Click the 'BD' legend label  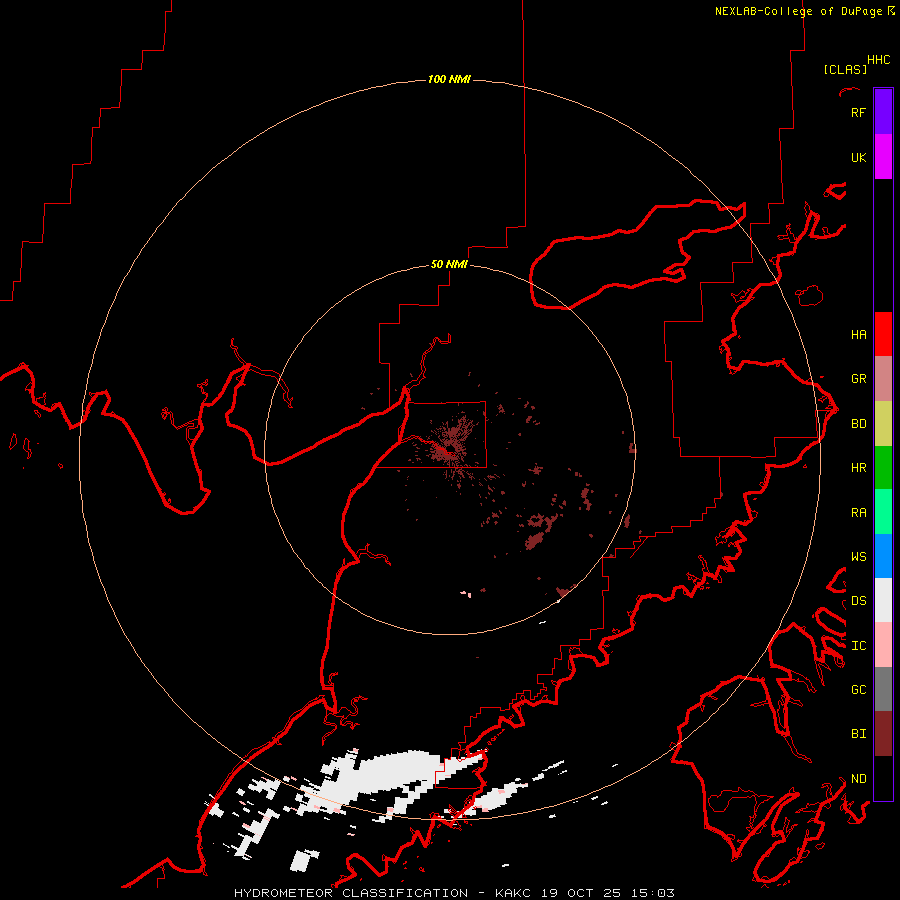point(858,424)
